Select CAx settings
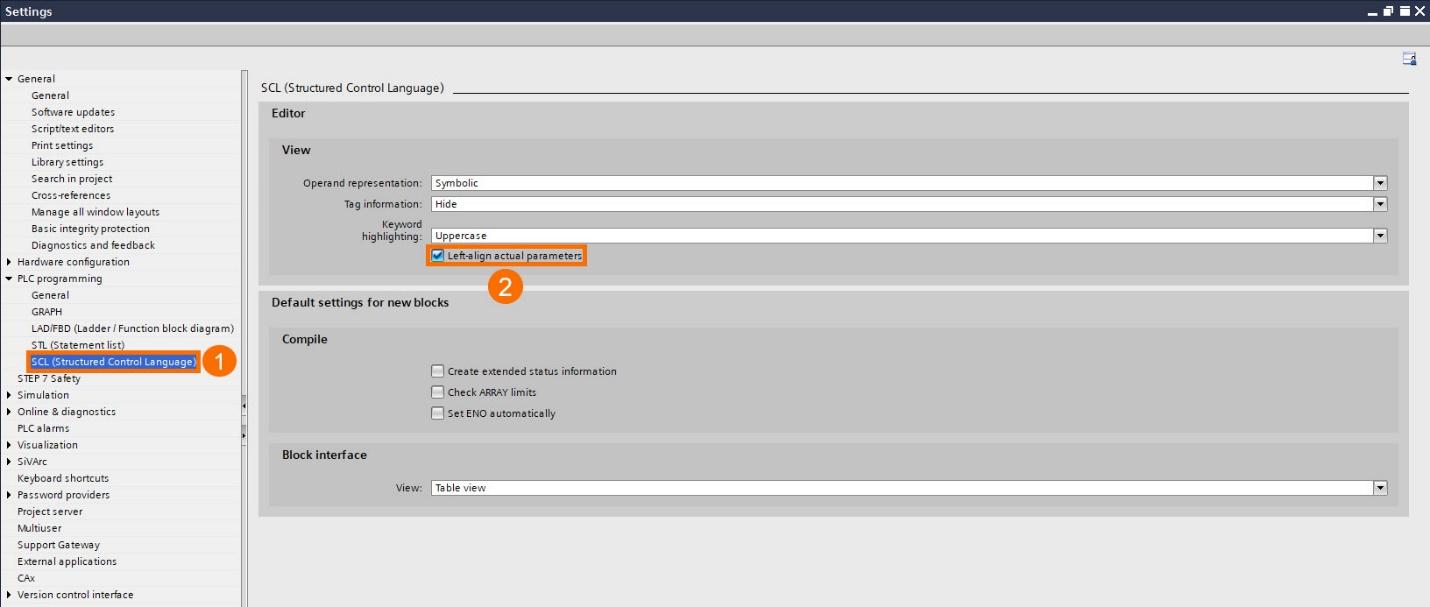Image resolution: width=1430 pixels, height=607 pixels. click(x=26, y=578)
